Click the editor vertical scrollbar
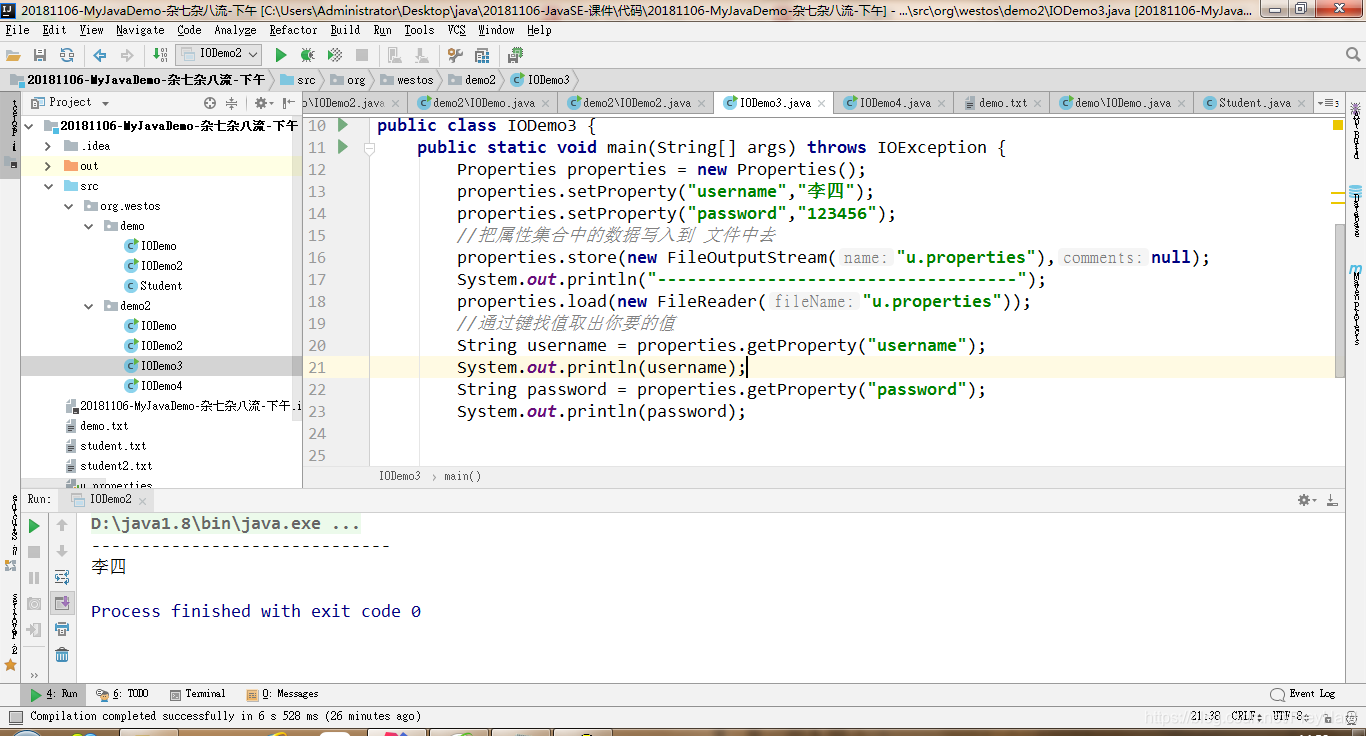 pos(1340,299)
